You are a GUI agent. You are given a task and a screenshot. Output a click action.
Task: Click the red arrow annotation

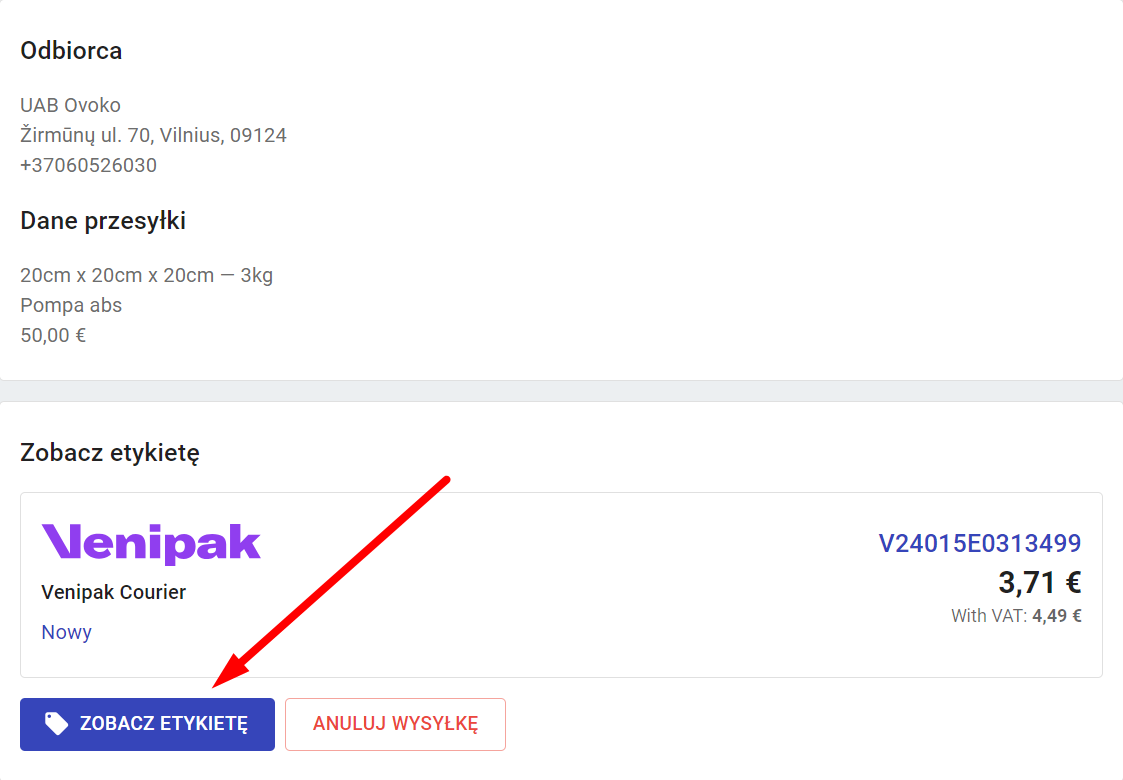coord(331,582)
